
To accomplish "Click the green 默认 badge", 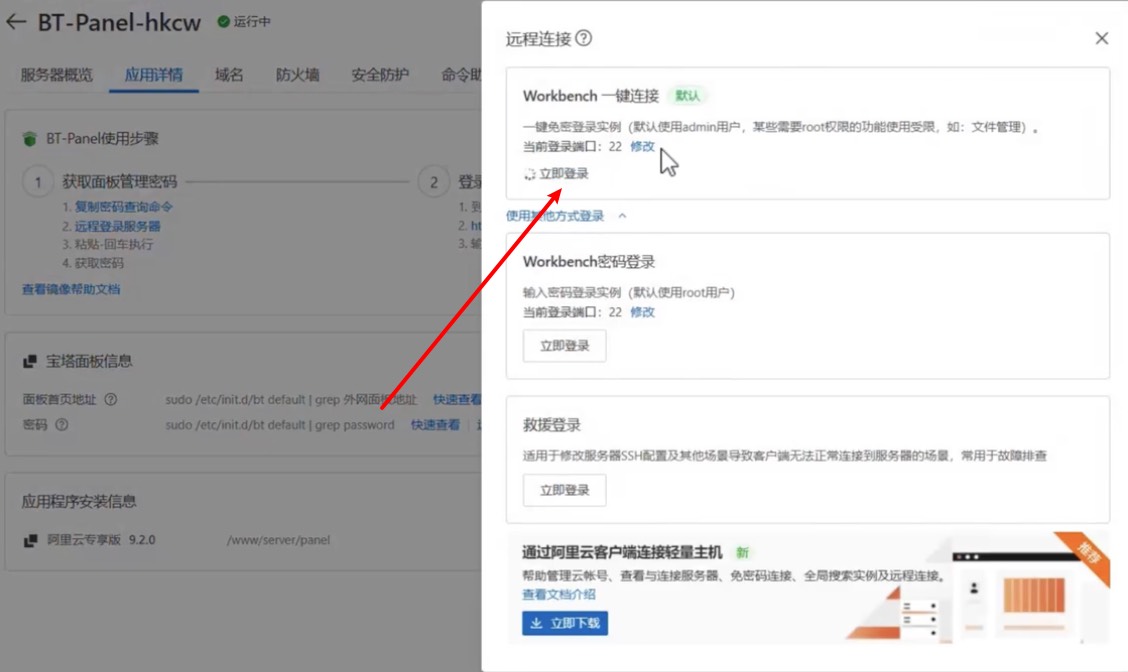I will 687,96.
